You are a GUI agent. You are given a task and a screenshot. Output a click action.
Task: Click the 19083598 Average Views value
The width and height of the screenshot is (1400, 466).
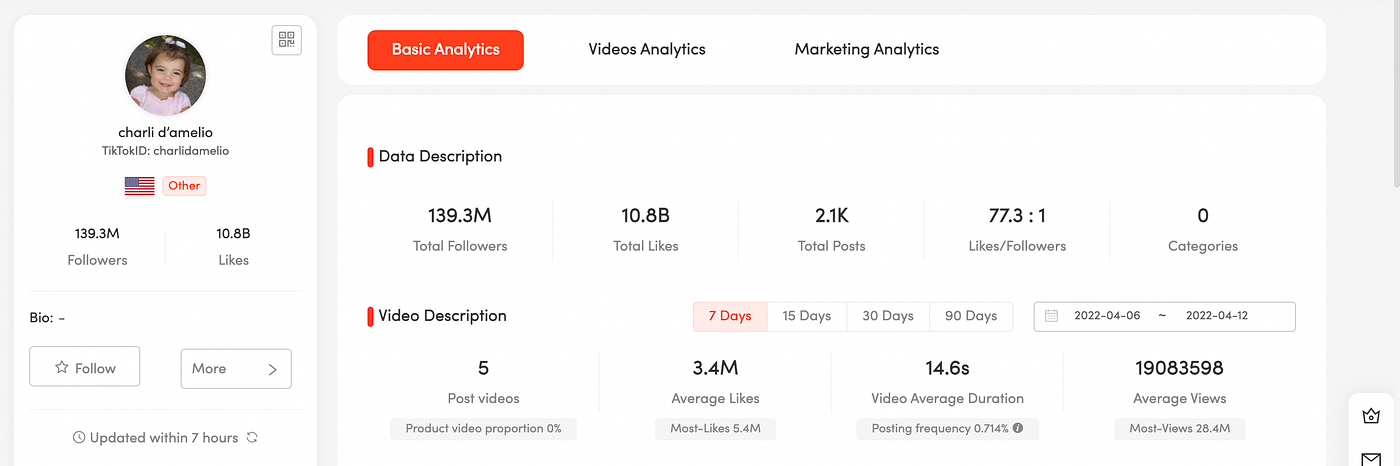click(1180, 368)
